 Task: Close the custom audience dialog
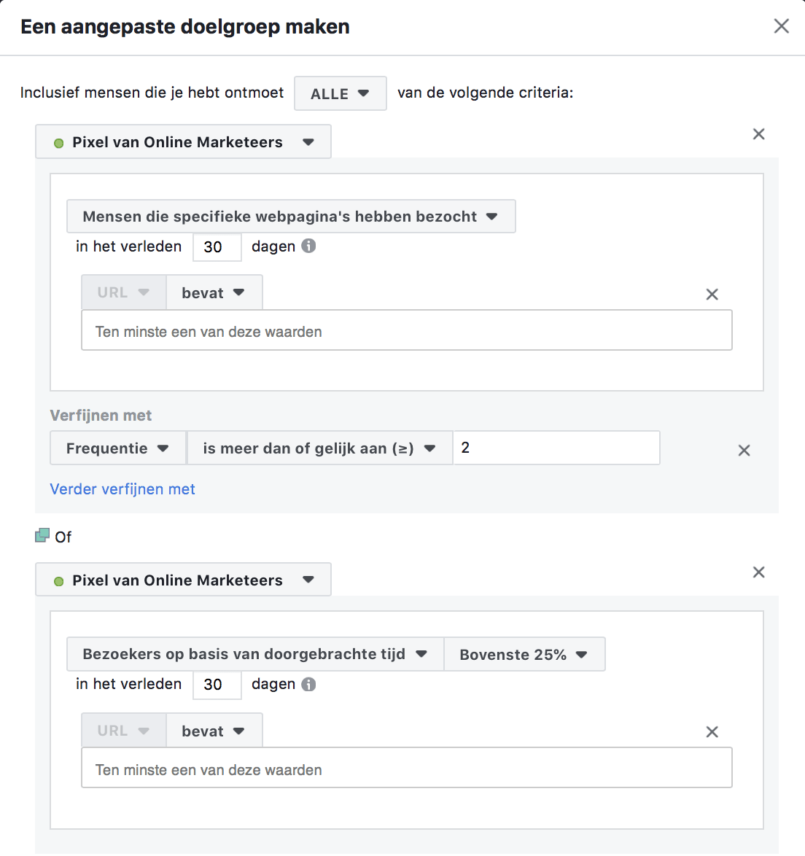coord(781,27)
